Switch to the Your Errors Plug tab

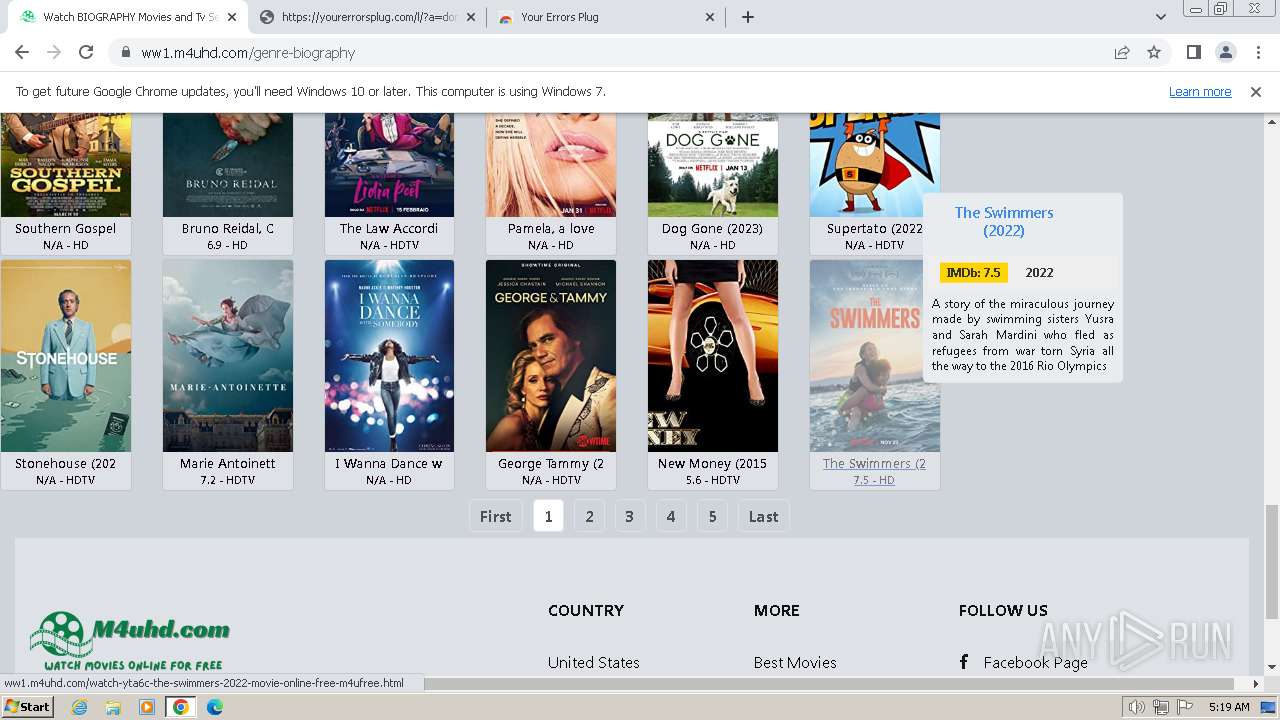606,17
